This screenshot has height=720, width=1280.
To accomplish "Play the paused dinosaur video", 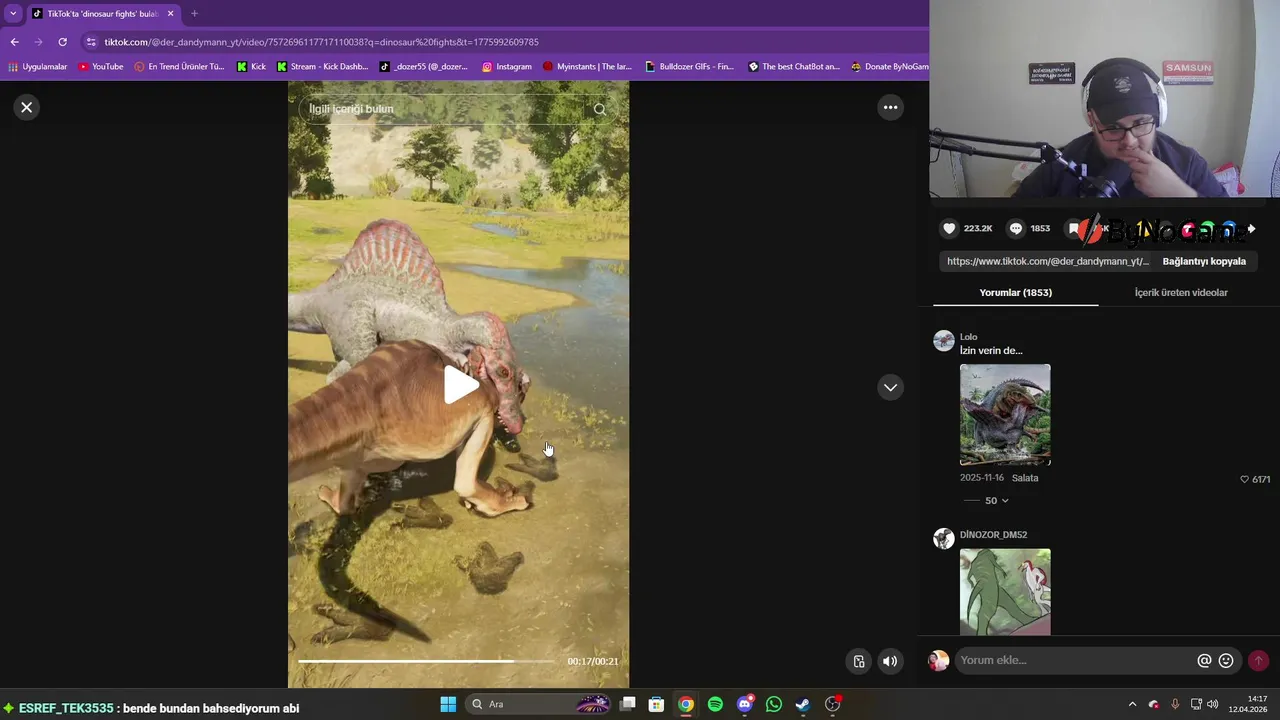I will coord(459,385).
